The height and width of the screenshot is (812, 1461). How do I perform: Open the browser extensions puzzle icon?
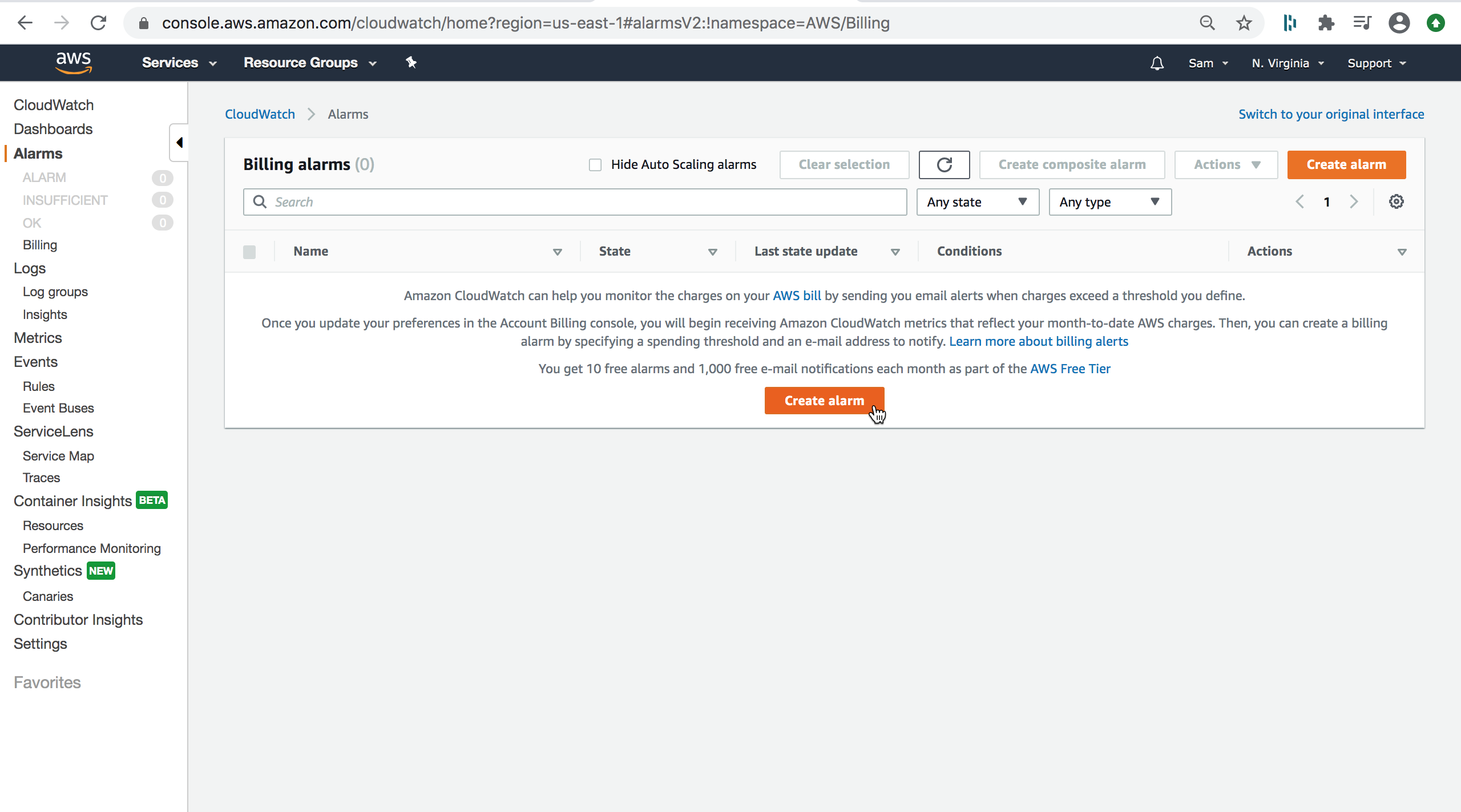[x=1326, y=23]
